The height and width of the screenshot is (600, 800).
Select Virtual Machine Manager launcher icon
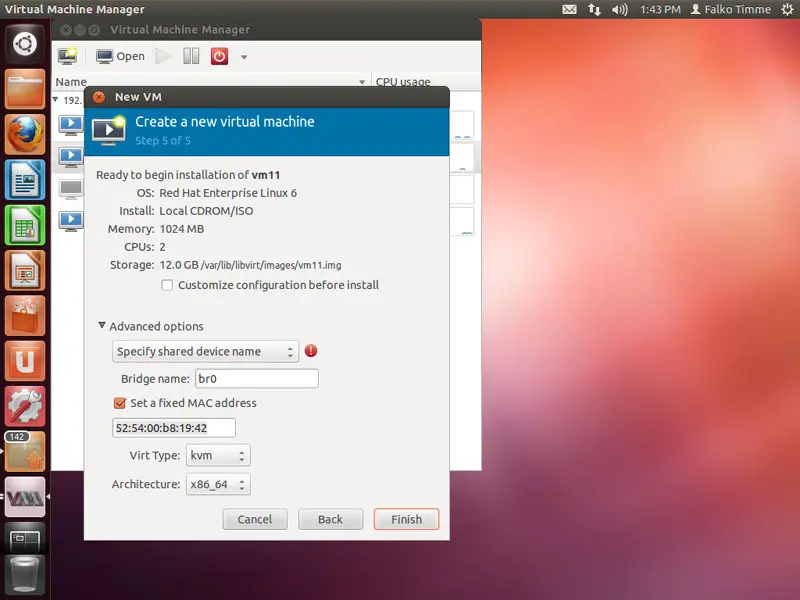click(24, 497)
